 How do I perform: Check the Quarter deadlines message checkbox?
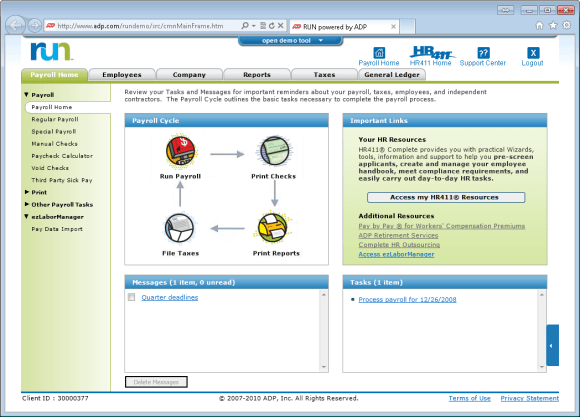131,297
